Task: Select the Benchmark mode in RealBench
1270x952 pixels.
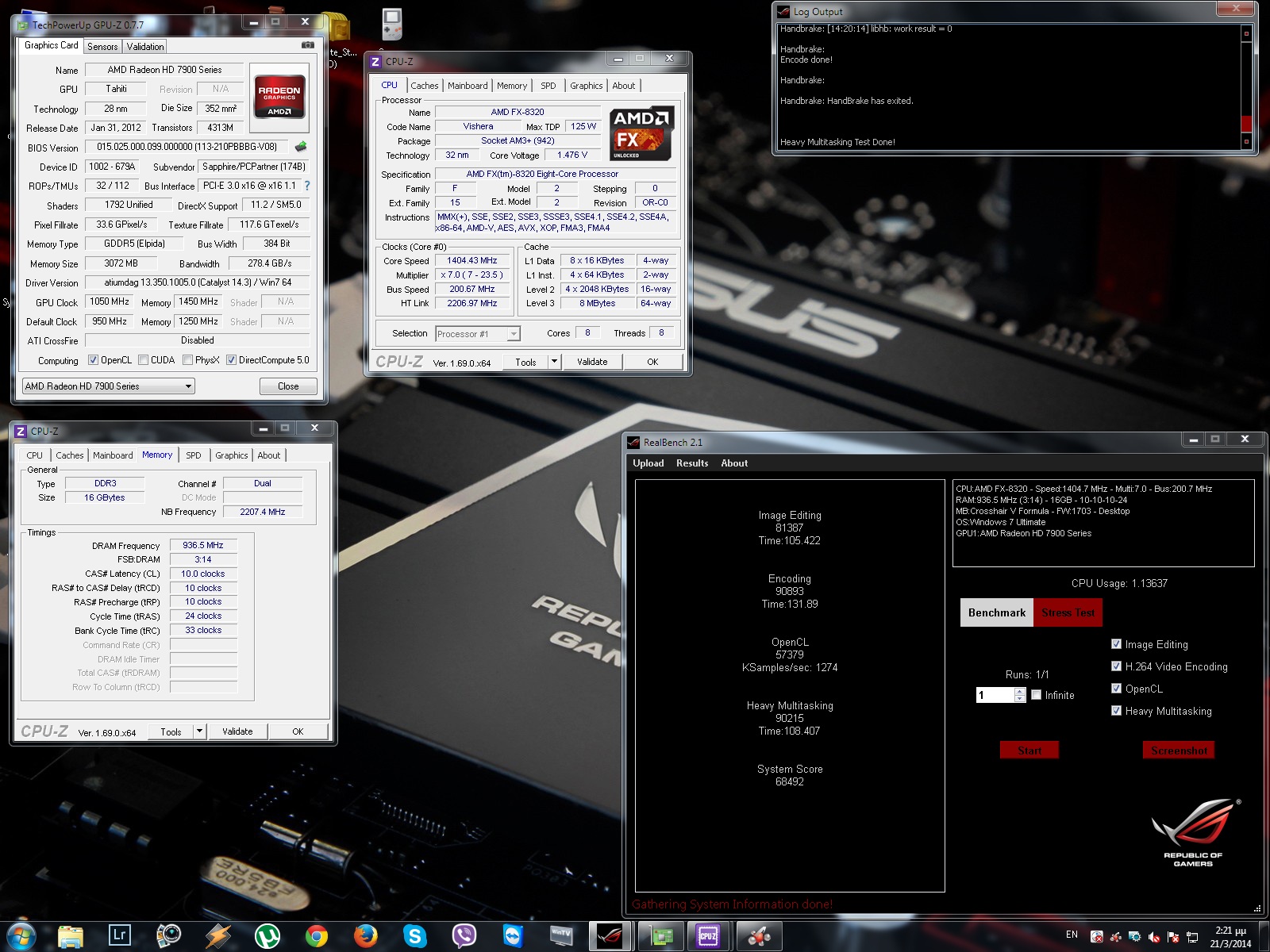Action: coord(997,612)
